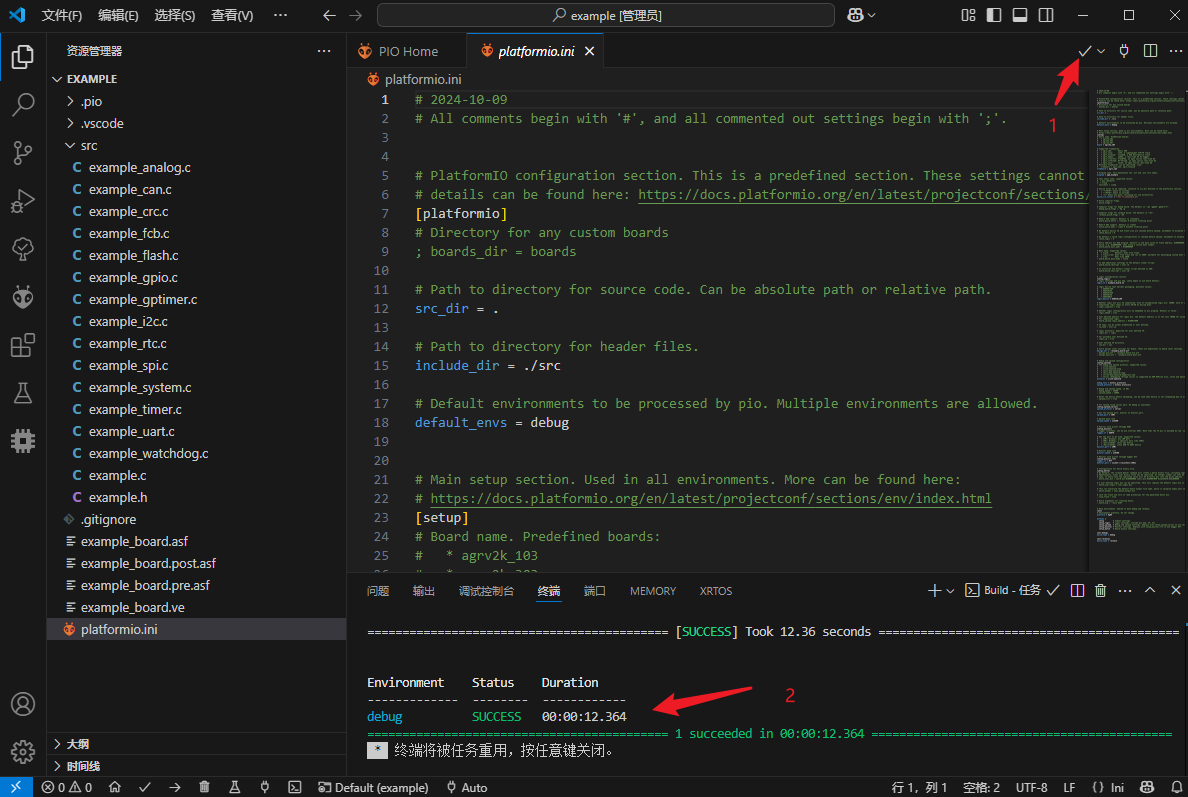Run PlatformIO Build via status bar checkmark
This screenshot has width=1188, height=797.
[x=143, y=787]
